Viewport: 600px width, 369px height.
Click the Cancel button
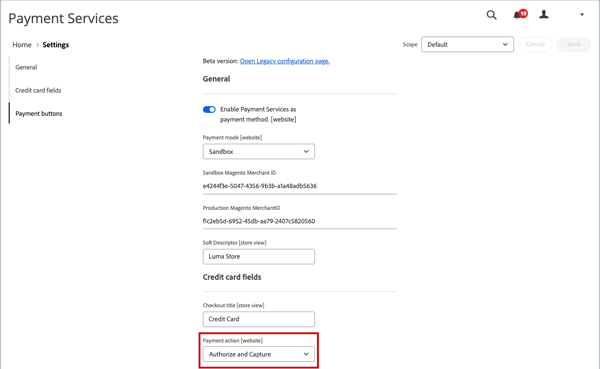click(535, 44)
